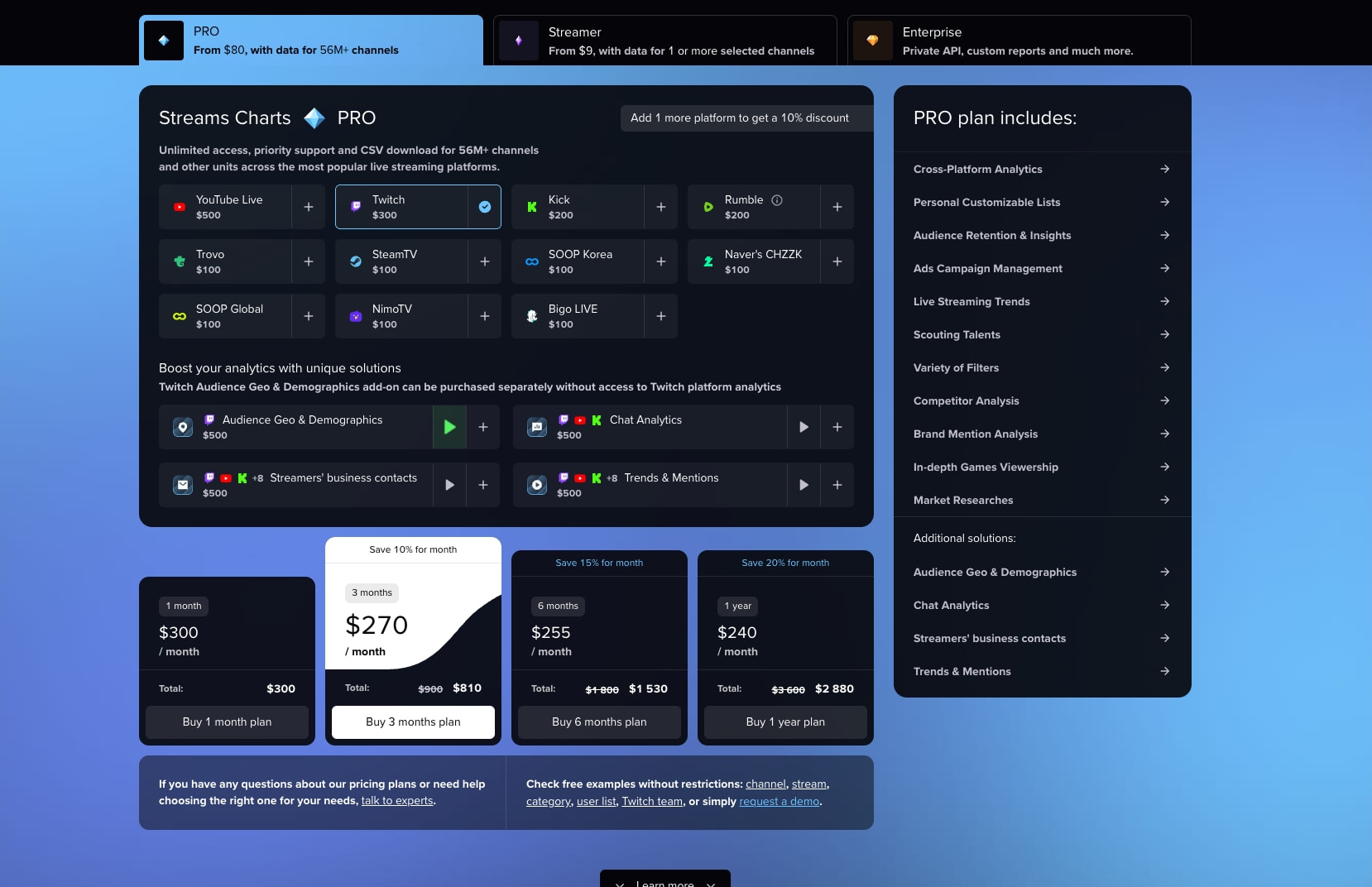Open additional Chat Analytics solution
The height and width of the screenshot is (887, 1372).
(x=1042, y=605)
